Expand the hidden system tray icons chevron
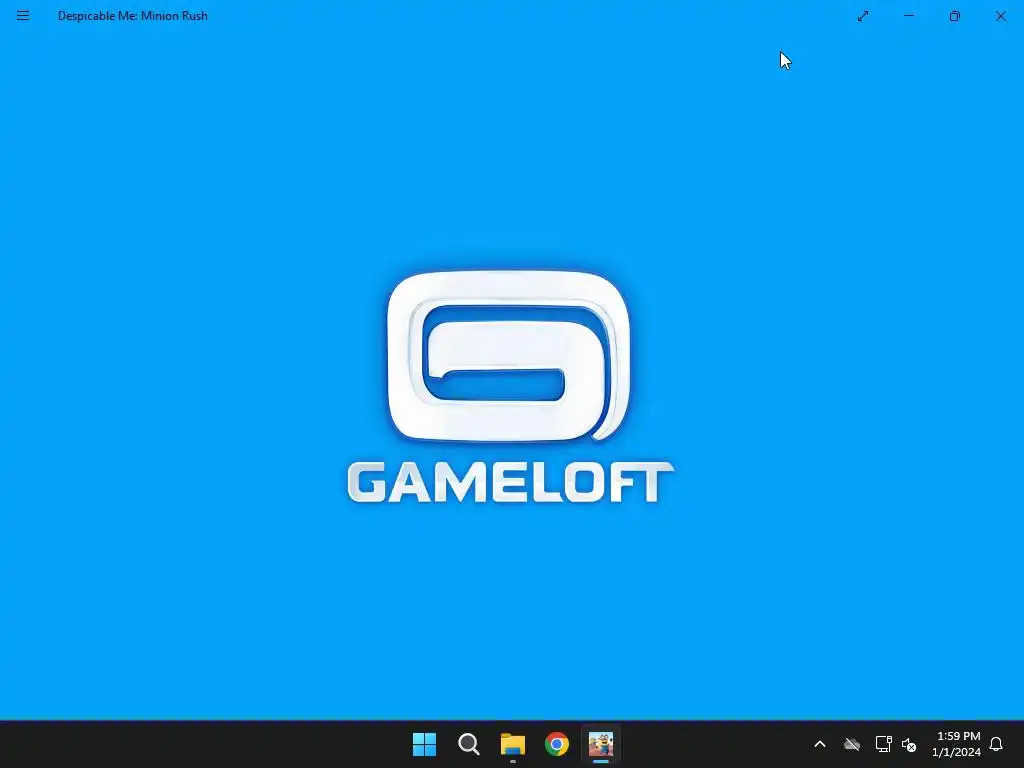Screen dimensions: 1024x768 point(820,744)
